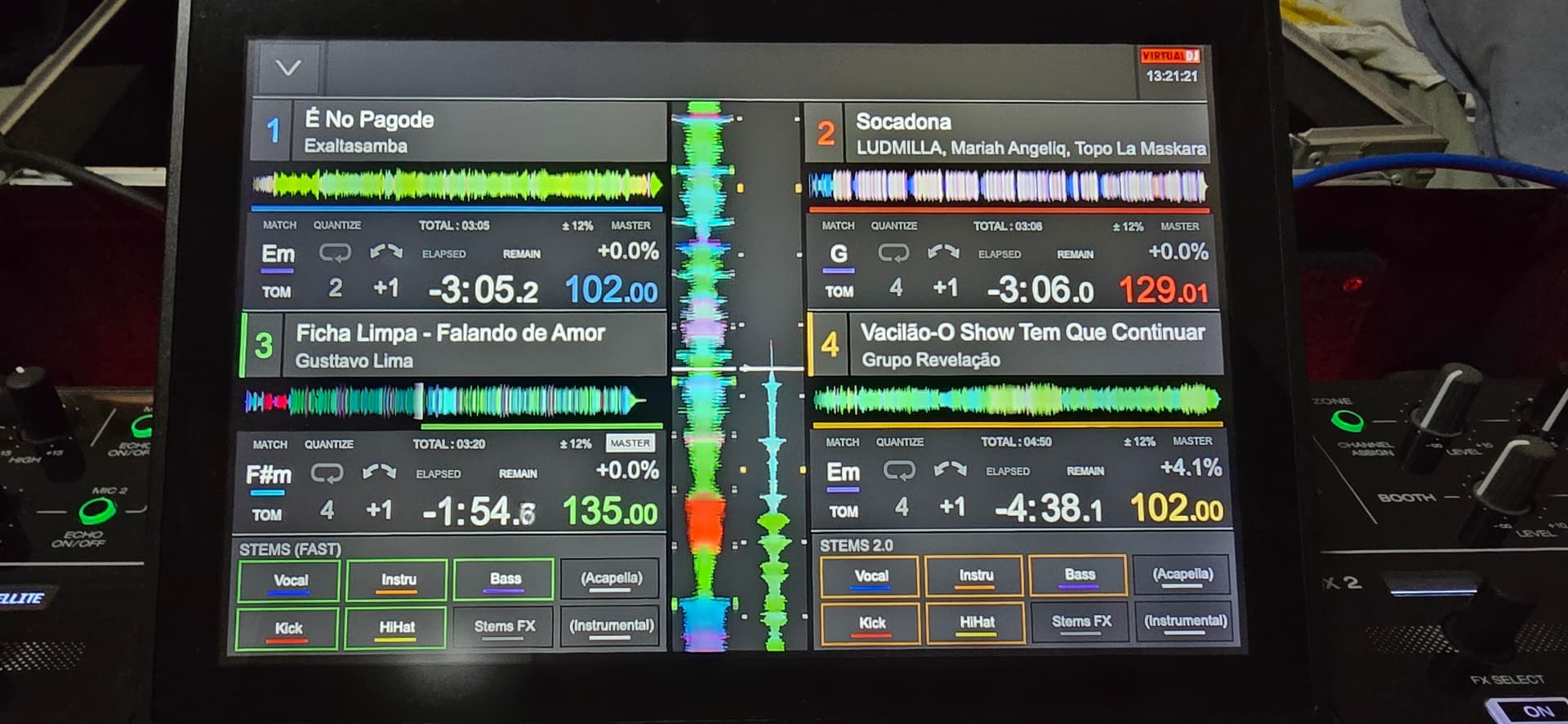This screenshot has width=1568, height=724.
Task: Click the G key match on deck 2
Action: coord(839,255)
